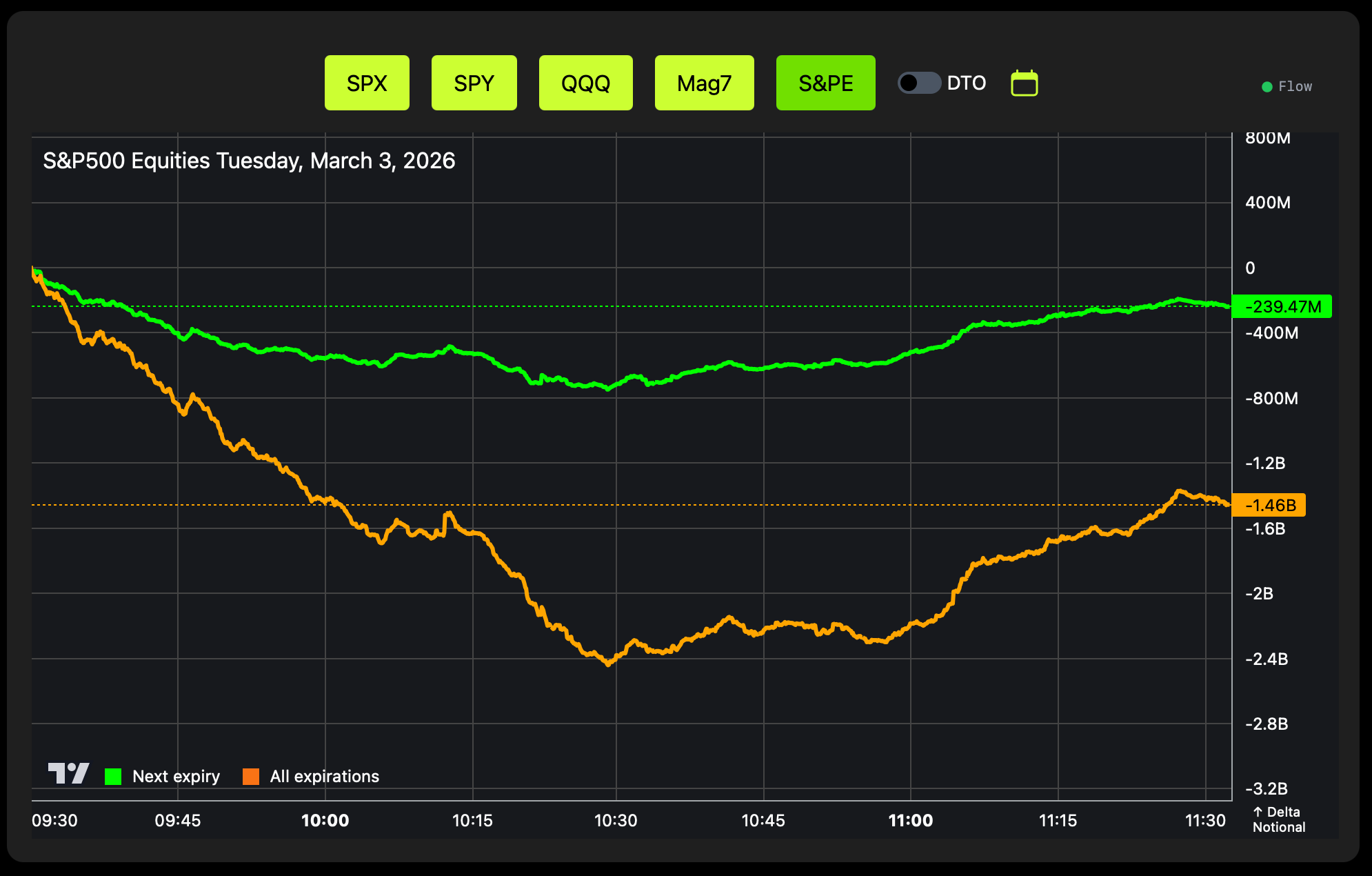Click the Delta Notional up arrow

pos(1258,812)
